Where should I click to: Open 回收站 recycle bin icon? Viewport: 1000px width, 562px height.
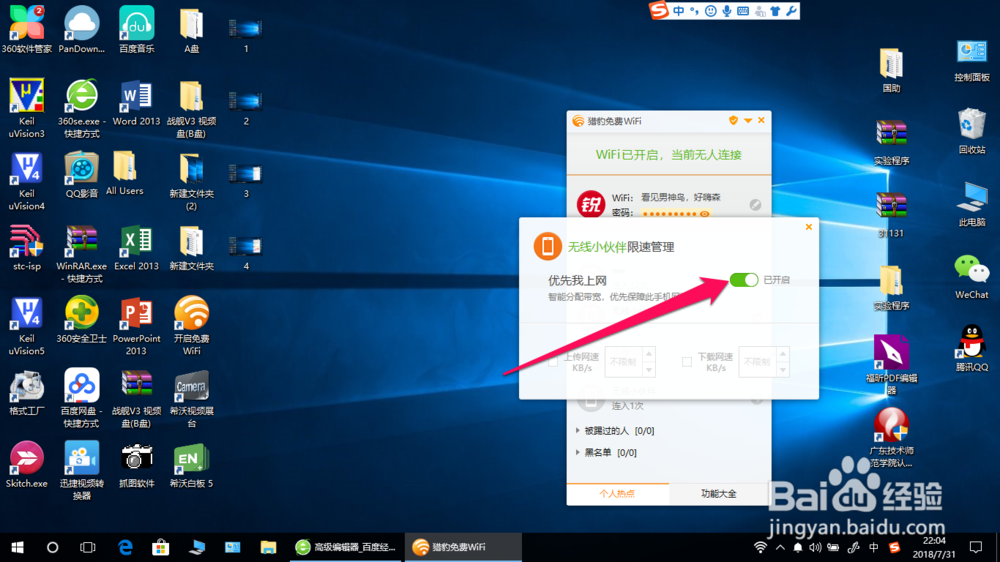[971, 131]
